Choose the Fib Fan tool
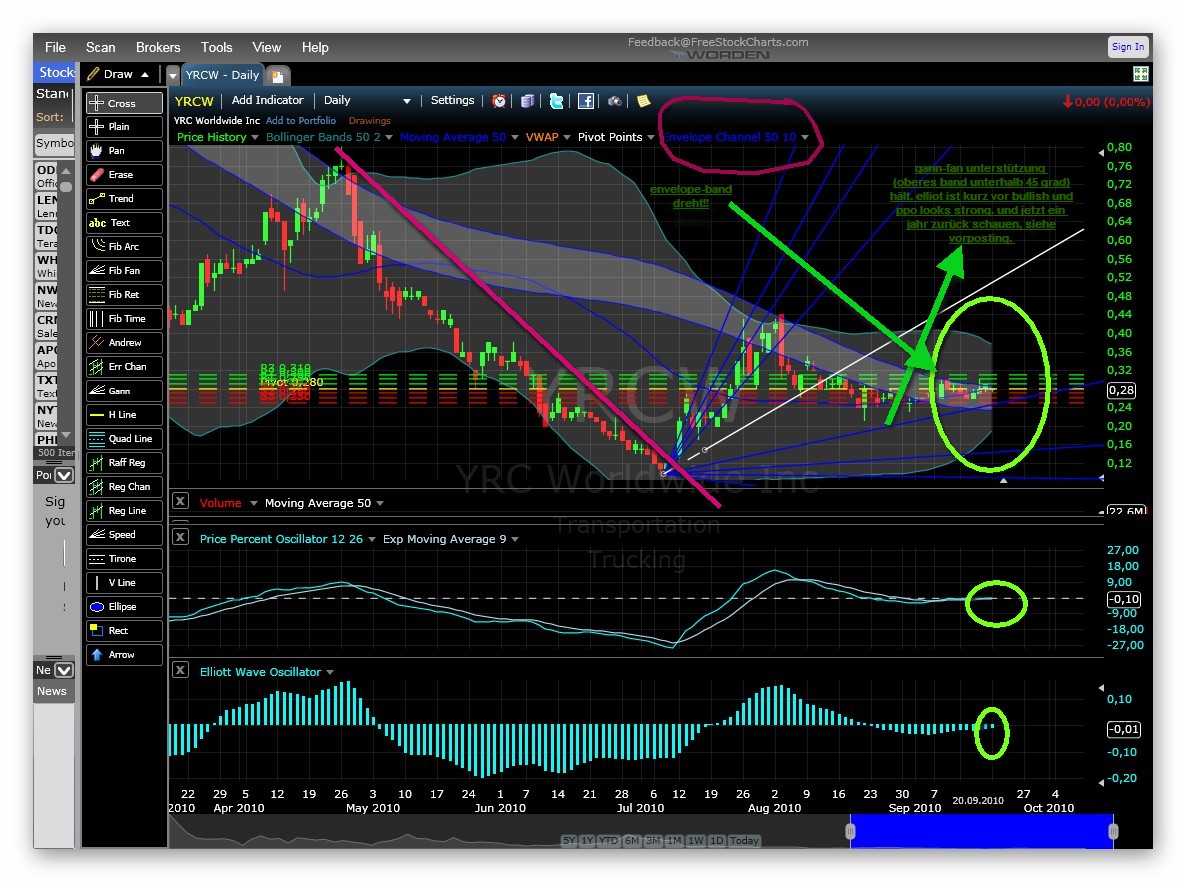This screenshot has height=882, width=1186. 124,270
